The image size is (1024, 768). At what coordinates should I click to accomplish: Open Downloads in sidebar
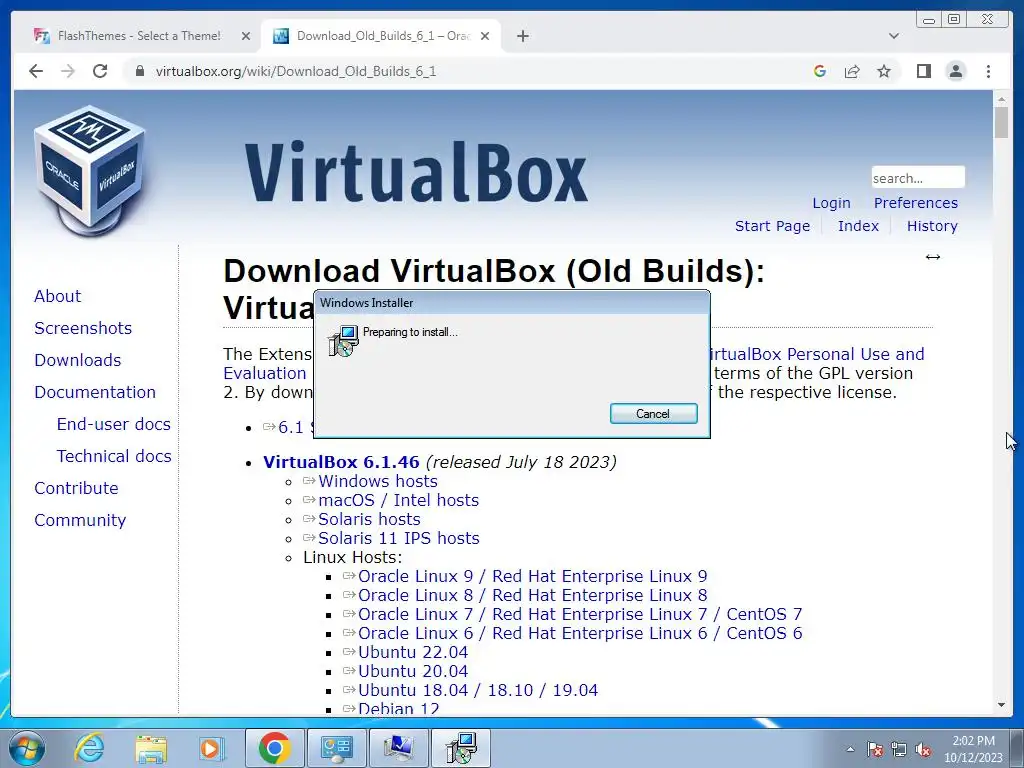tap(78, 360)
